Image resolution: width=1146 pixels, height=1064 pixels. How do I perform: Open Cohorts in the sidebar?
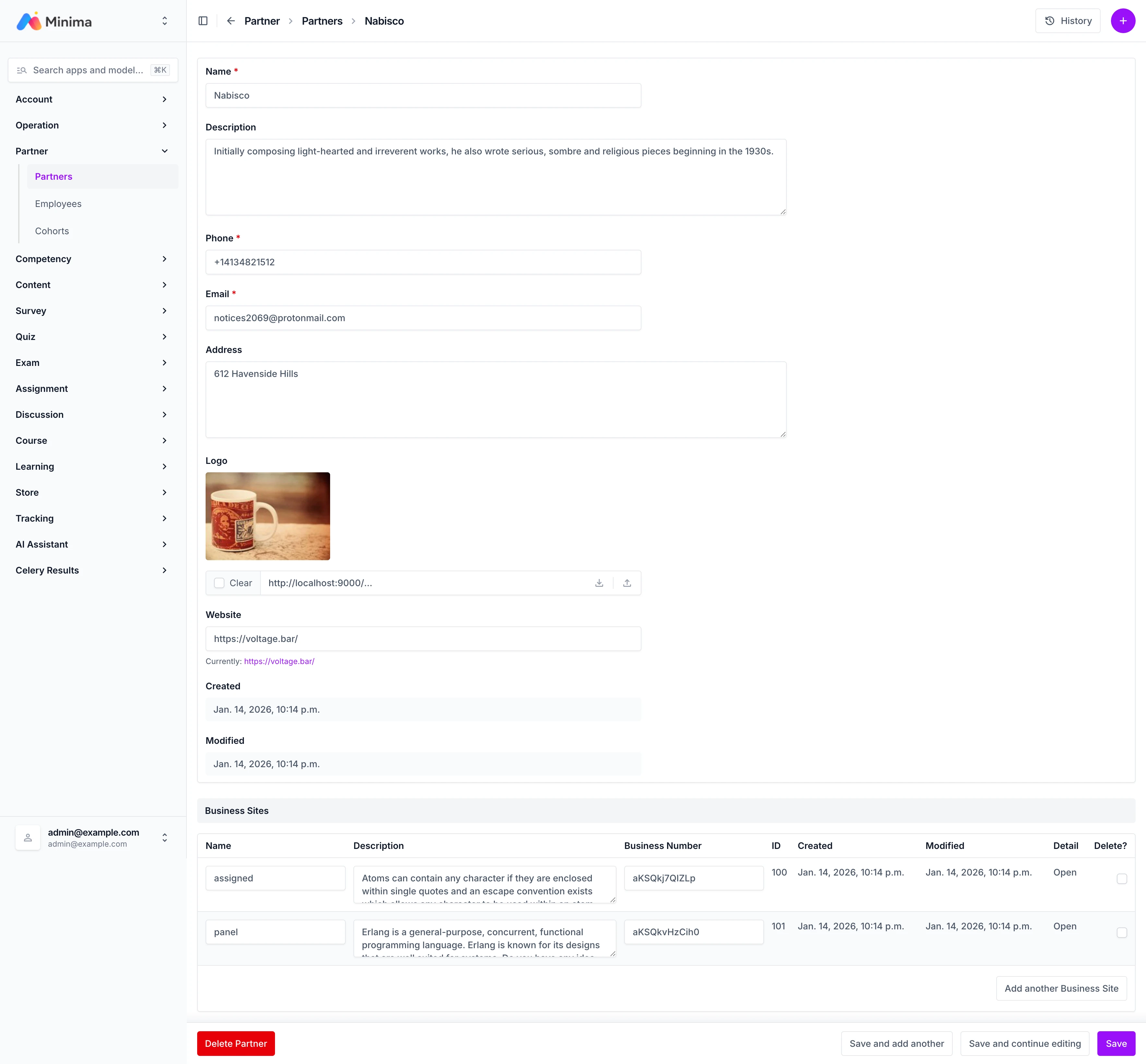[x=52, y=231]
